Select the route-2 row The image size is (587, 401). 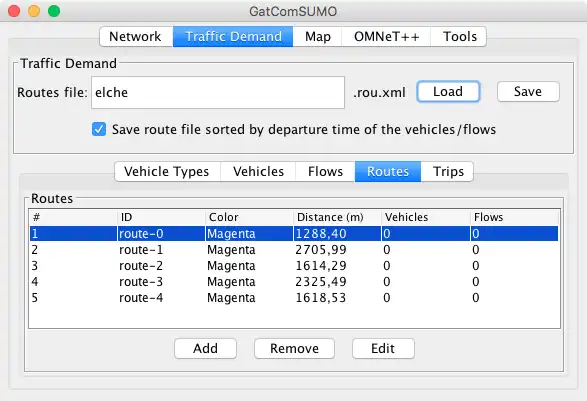click(x=294, y=266)
